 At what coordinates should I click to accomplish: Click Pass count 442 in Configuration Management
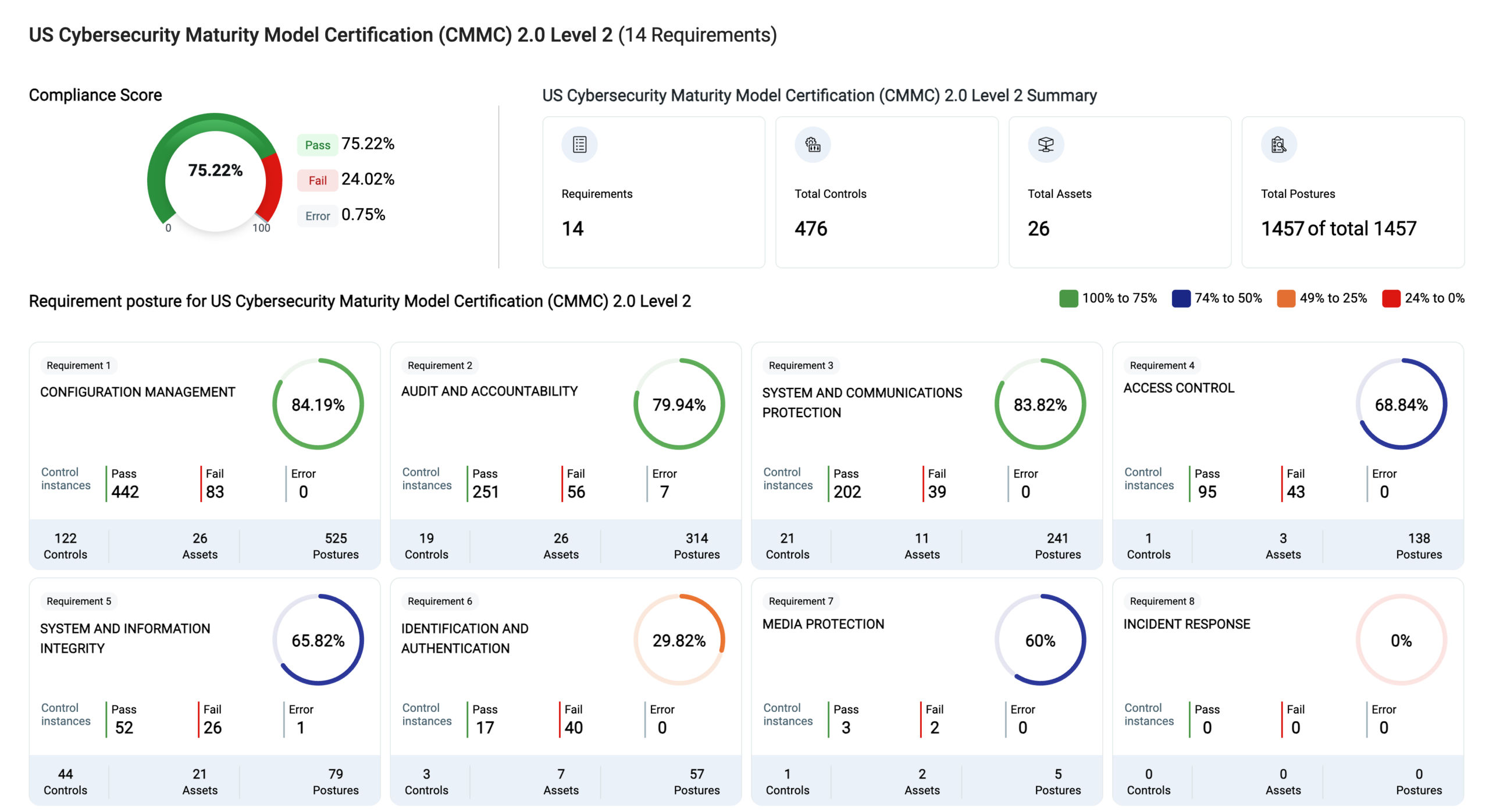[125, 492]
